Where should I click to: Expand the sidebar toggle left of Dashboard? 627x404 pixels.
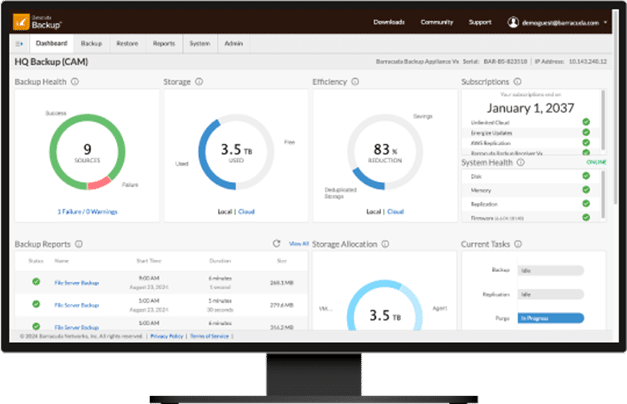click(x=20, y=44)
